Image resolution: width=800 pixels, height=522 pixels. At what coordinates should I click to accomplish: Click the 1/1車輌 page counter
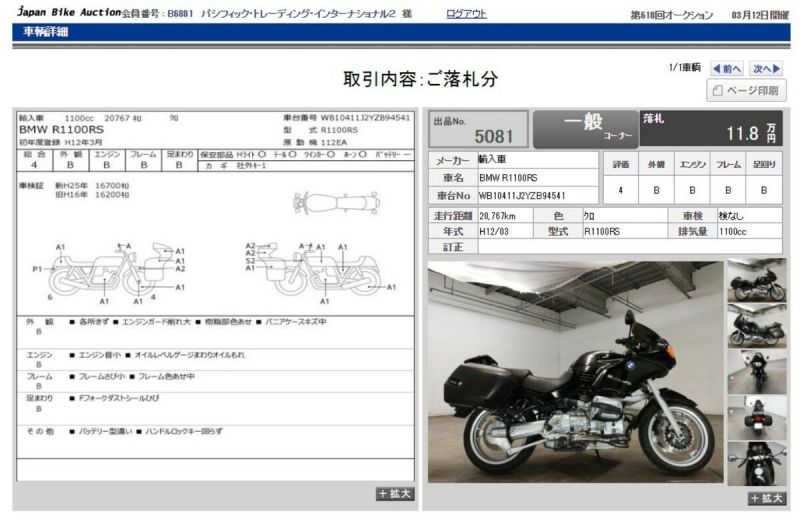pyautogui.click(x=685, y=67)
